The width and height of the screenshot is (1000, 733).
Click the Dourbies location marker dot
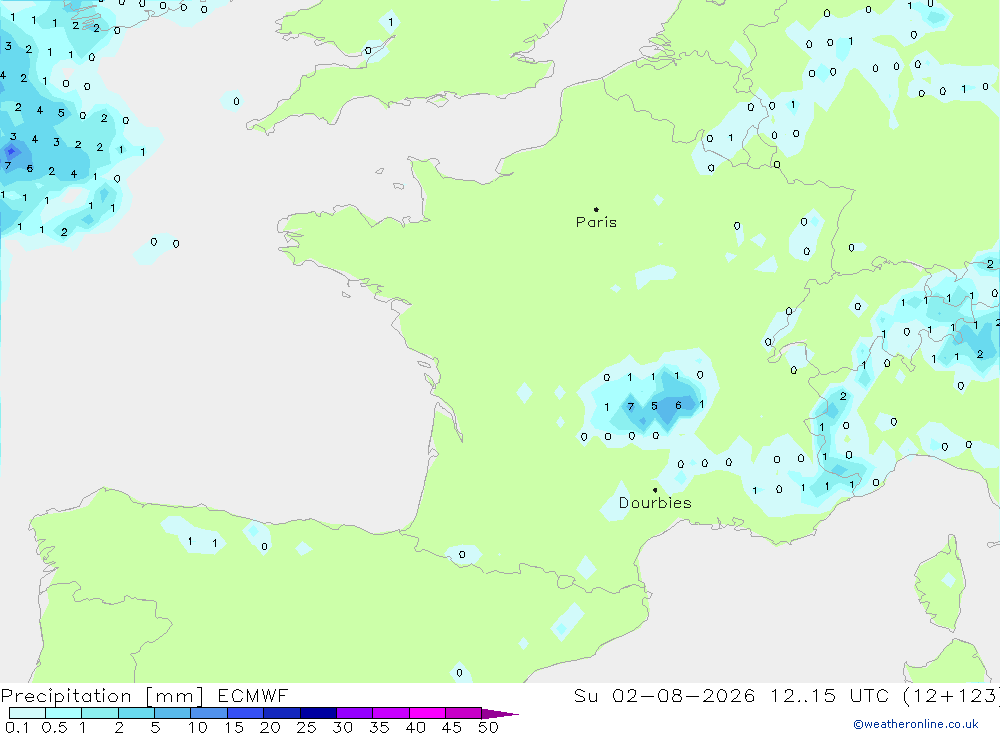[x=655, y=490]
